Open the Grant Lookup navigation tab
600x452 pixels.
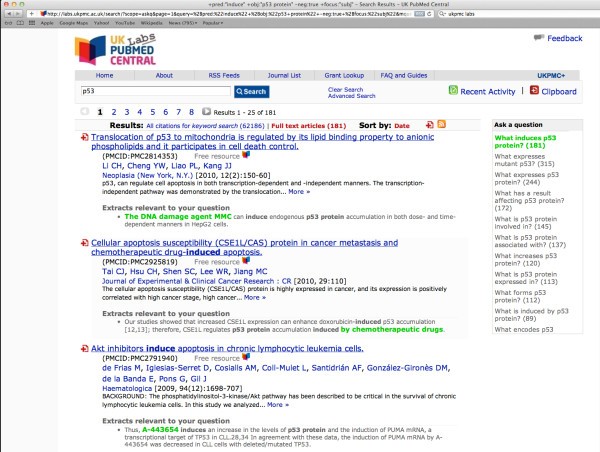pos(344,75)
